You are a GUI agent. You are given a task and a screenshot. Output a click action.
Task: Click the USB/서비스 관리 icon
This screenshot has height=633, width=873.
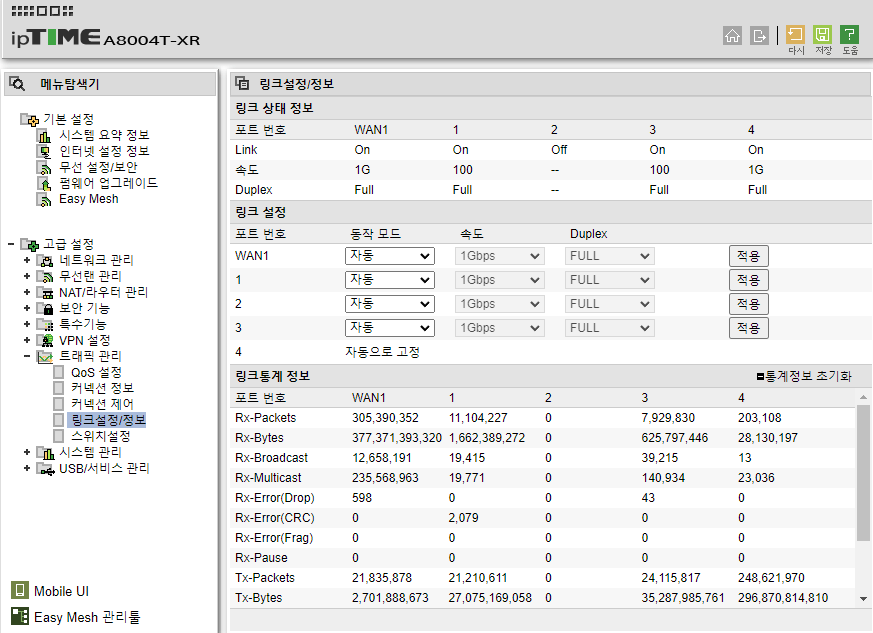click(x=45, y=469)
